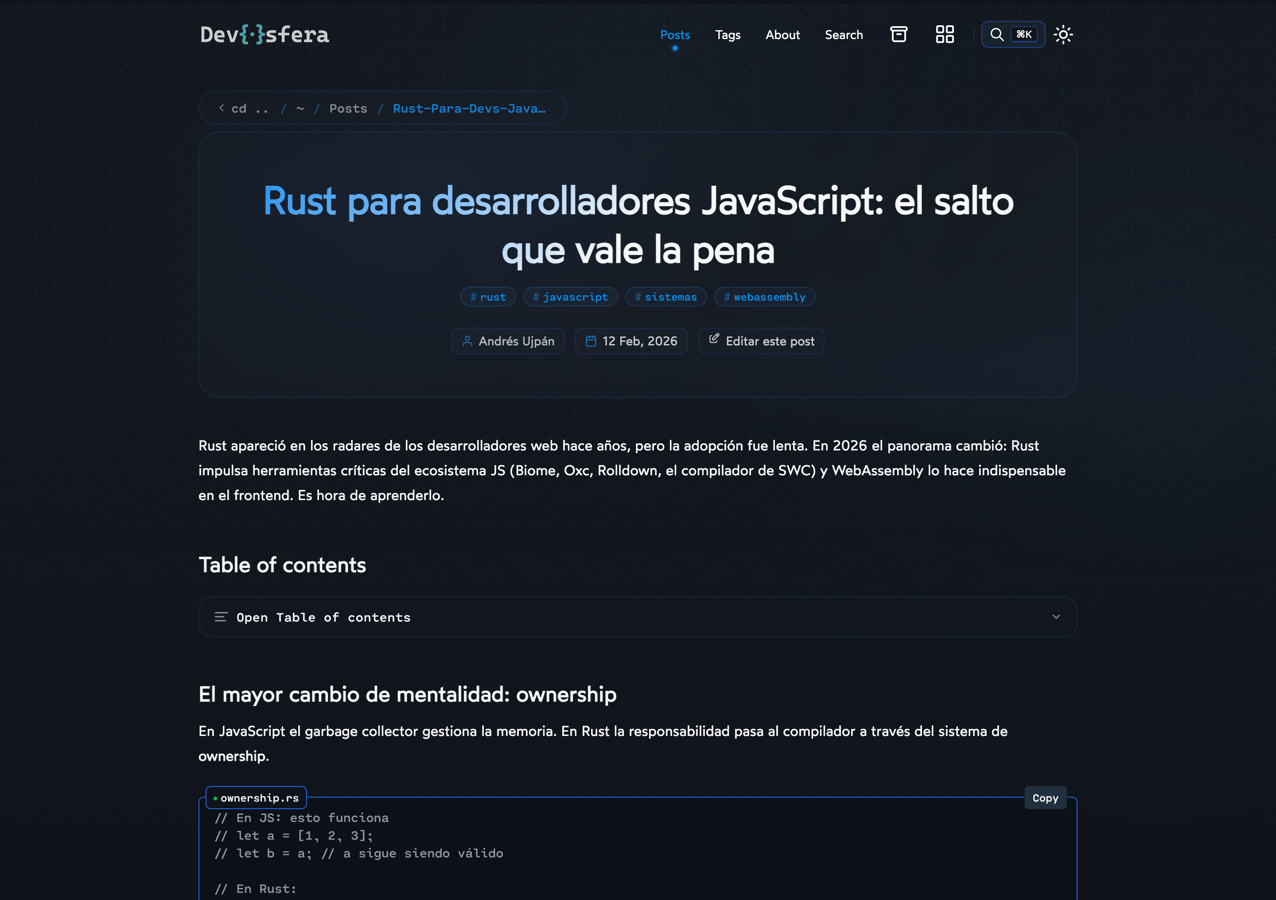Click the date chip 12 Feb, 2026
Screen dimensions: 1276x900
coord(631,341)
